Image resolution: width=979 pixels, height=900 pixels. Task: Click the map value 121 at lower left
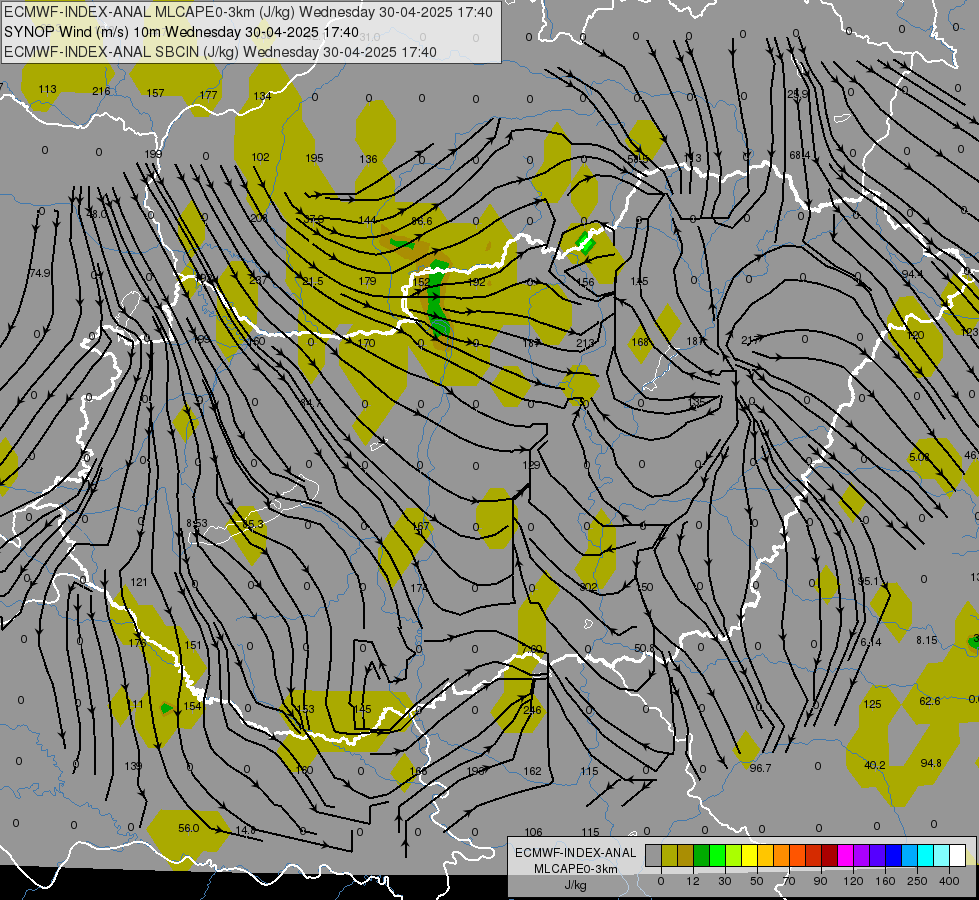pyautogui.click(x=139, y=582)
